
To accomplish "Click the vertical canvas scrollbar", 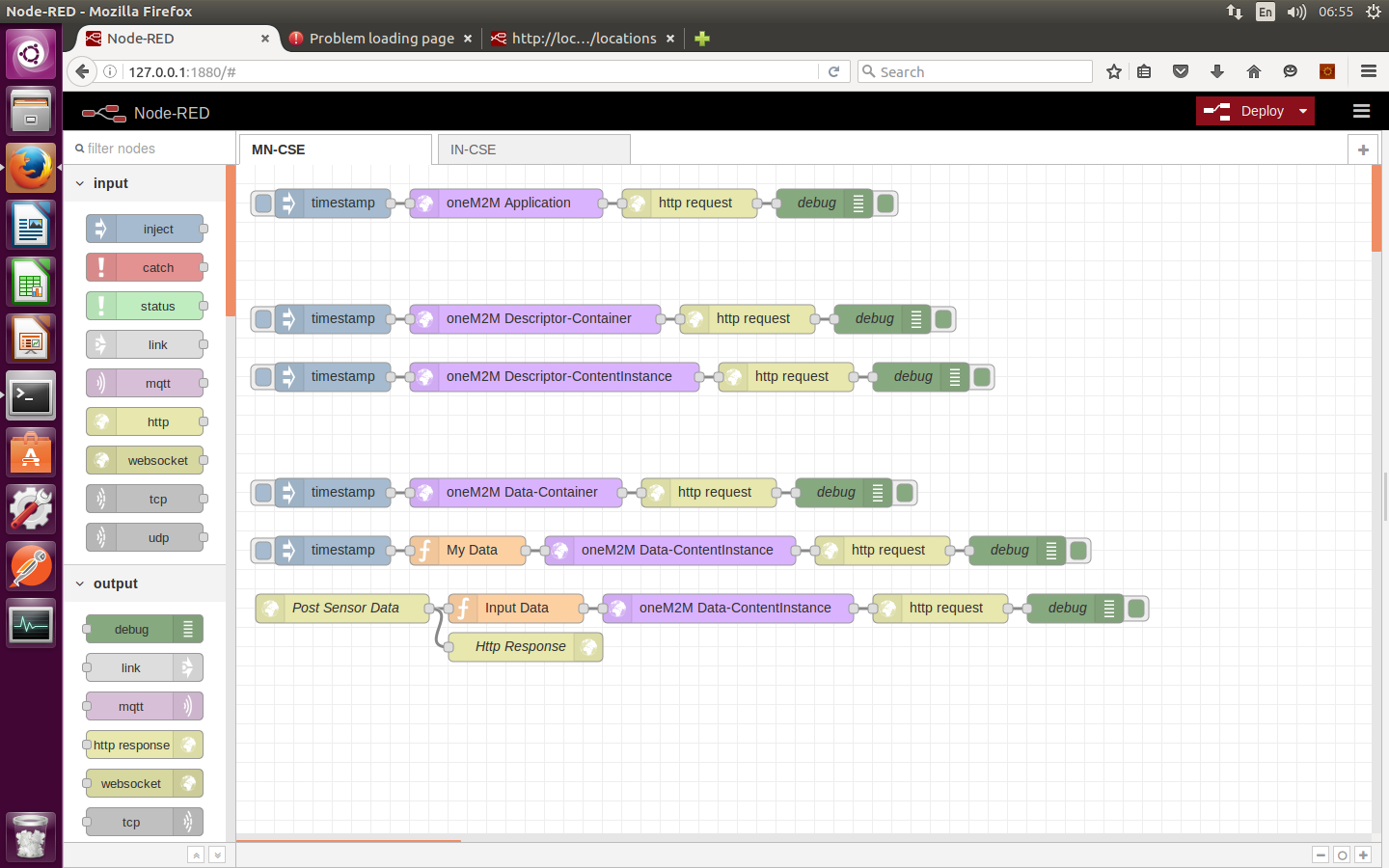I will [1376, 208].
